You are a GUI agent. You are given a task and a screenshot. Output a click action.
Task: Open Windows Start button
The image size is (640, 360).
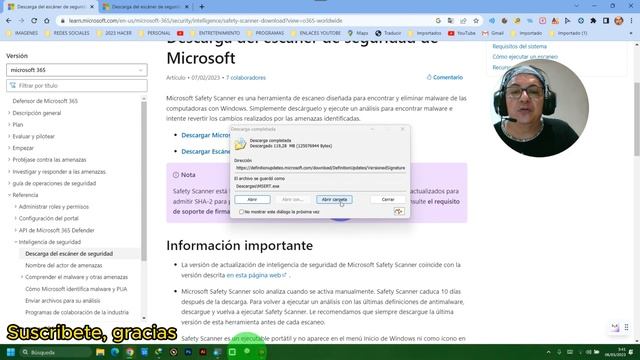pos(11,352)
